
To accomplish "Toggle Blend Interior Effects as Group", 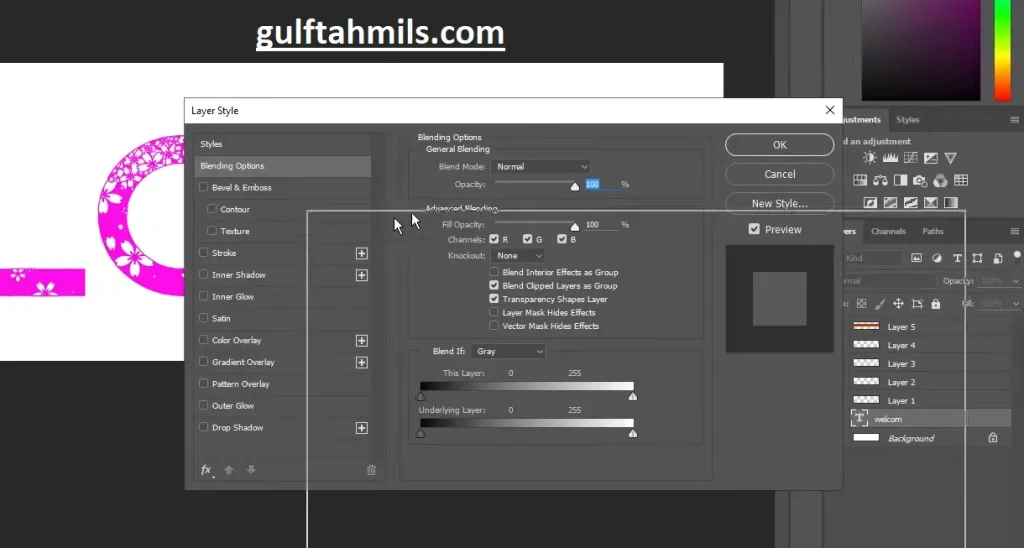I will 494,272.
